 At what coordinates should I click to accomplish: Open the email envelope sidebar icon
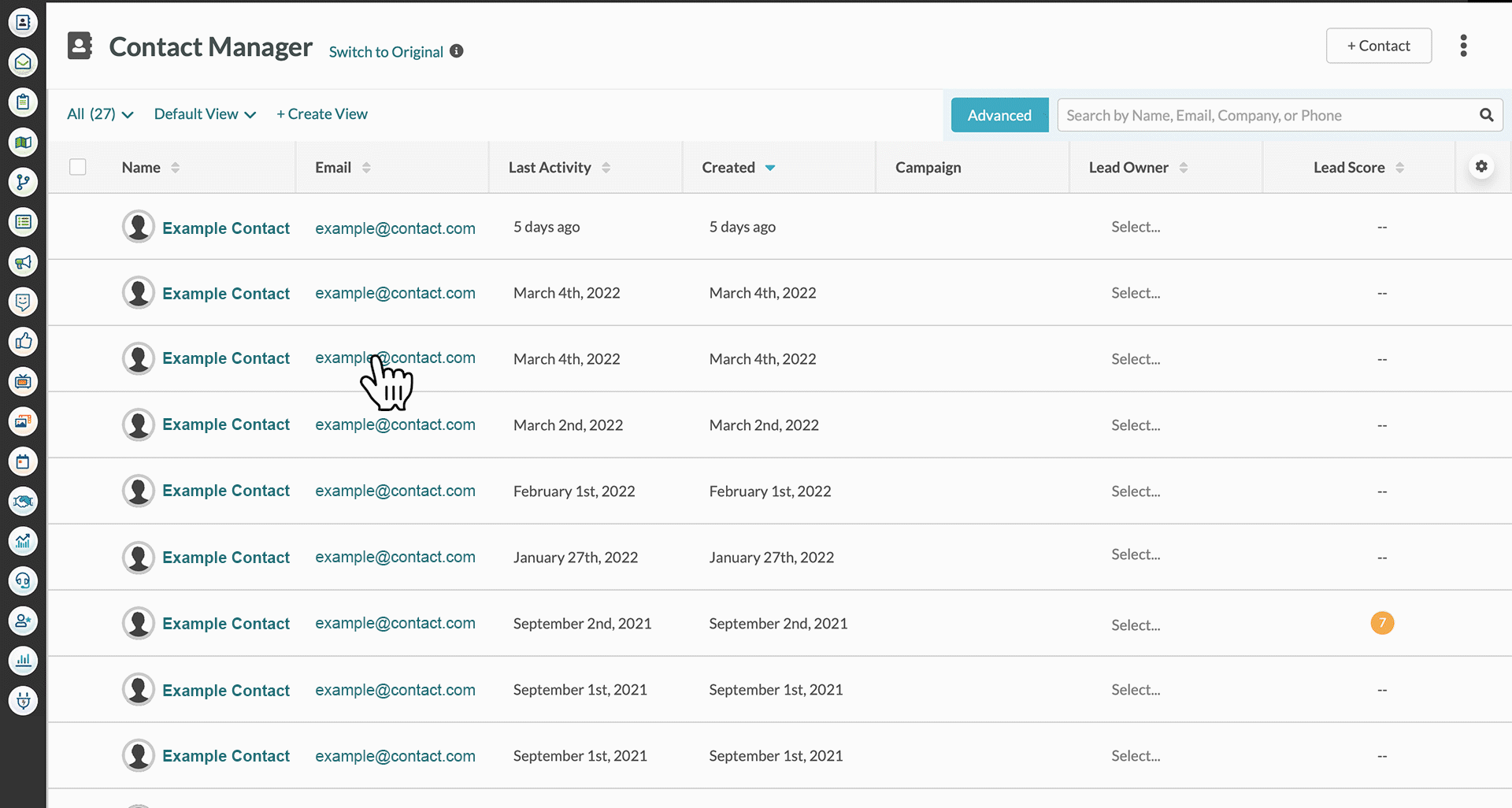tap(23, 62)
